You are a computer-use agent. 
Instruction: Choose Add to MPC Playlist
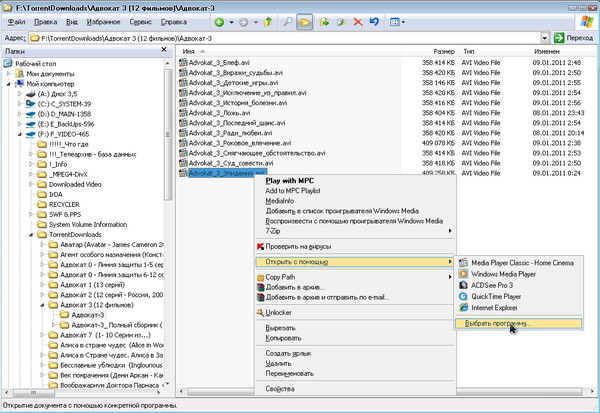tap(293, 191)
